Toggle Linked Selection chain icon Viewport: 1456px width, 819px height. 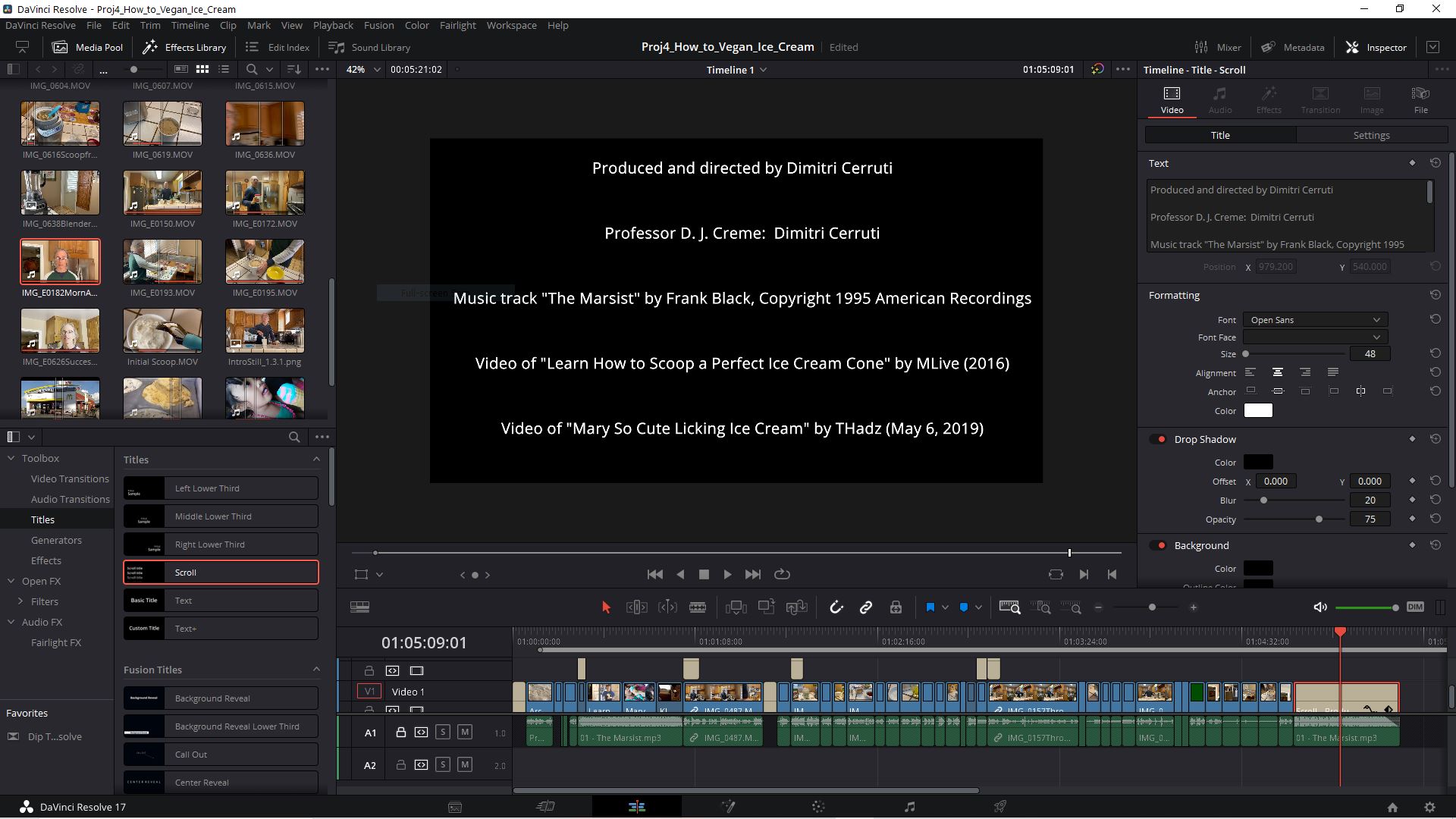tap(866, 607)
